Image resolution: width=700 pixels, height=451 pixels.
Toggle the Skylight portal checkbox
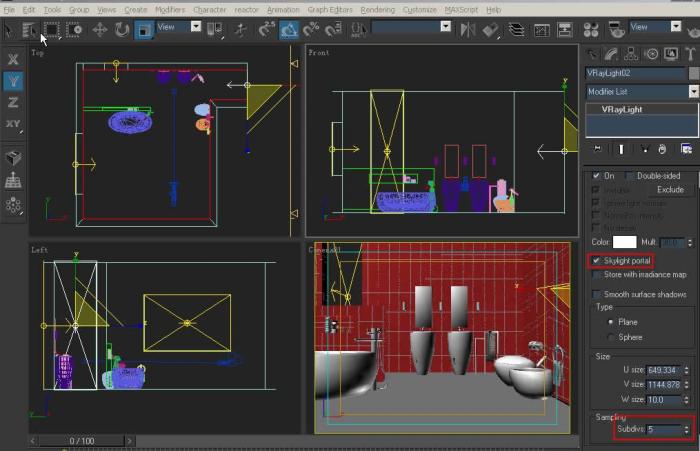[x=596, y=260]
